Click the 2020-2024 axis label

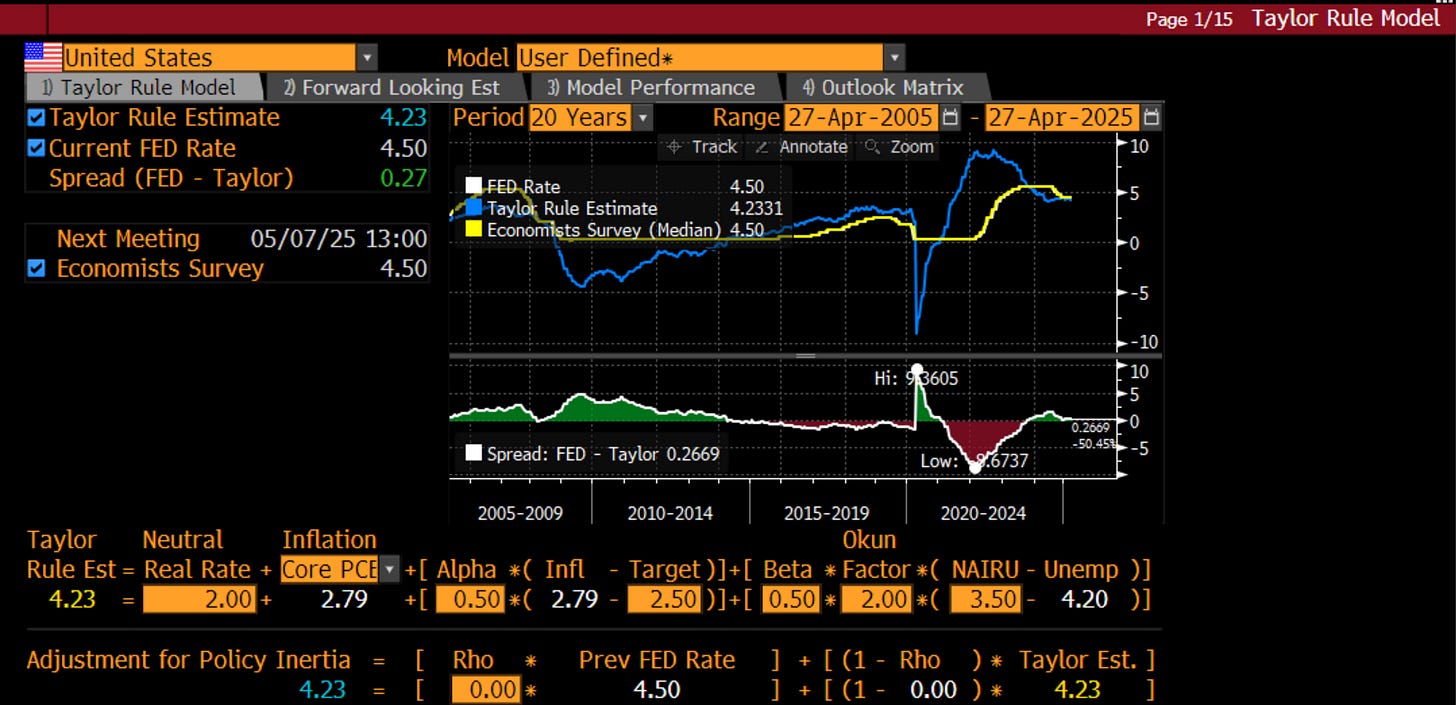(x=983, y=513)
